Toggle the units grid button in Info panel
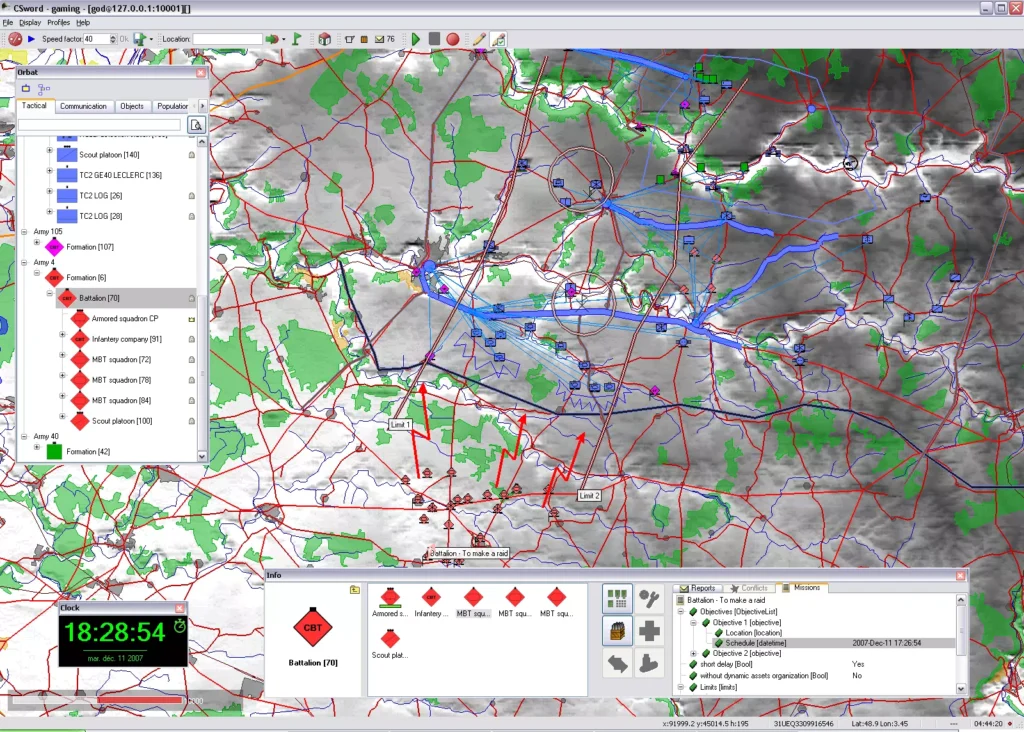Image resolution: width=1024 pixels, height=732 pixels. [617, 600]
